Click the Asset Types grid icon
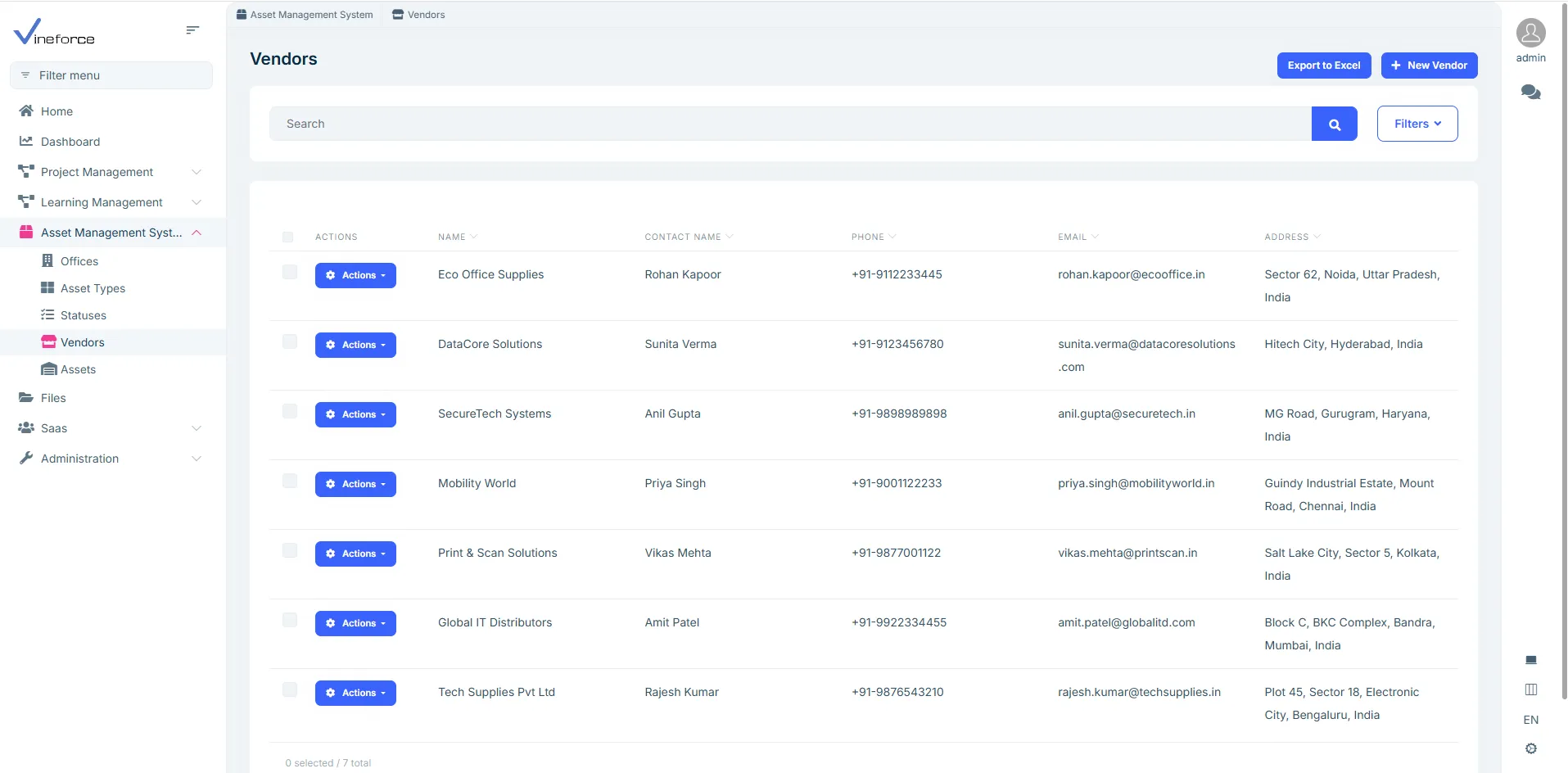This screenshot has width=1568, height=773. (x=47, y=287)
